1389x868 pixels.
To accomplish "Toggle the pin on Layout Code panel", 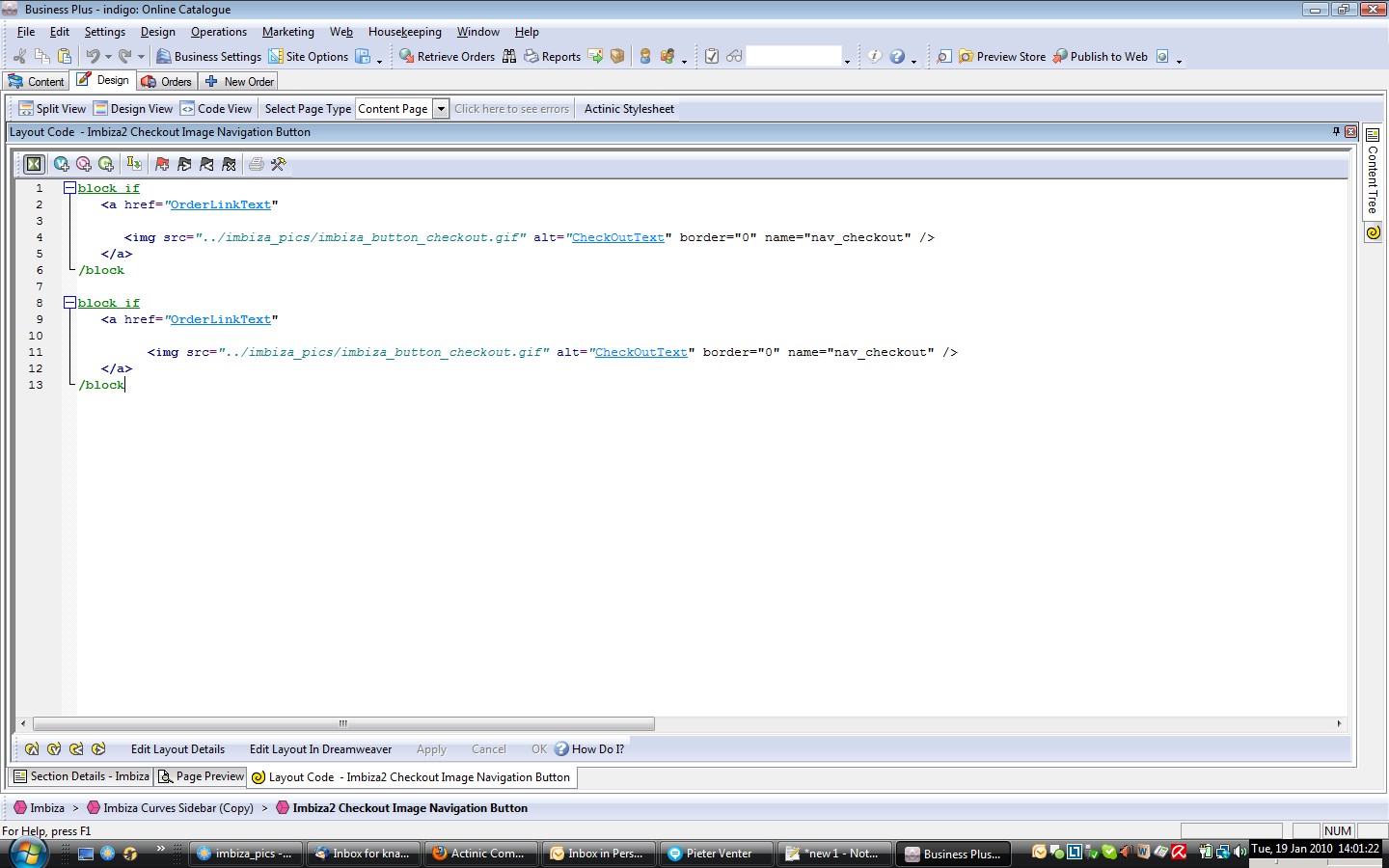I will [x=1336, y=132].
